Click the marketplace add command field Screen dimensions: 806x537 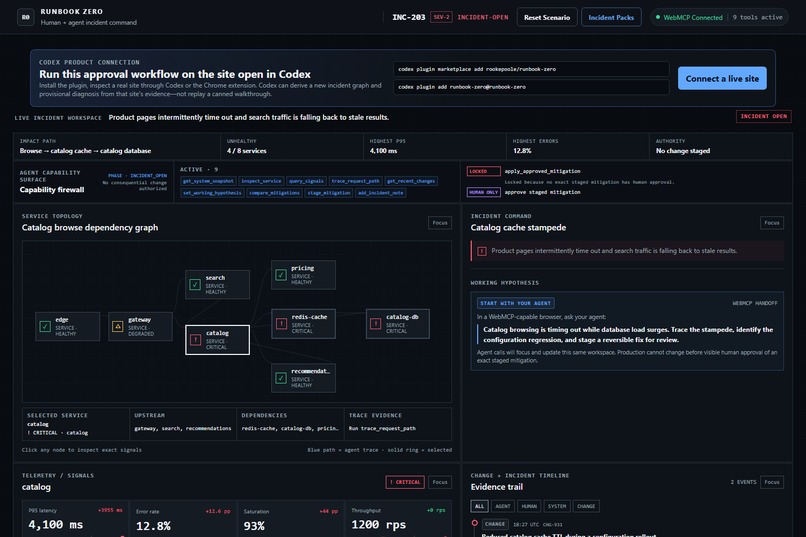pos(532,69)
